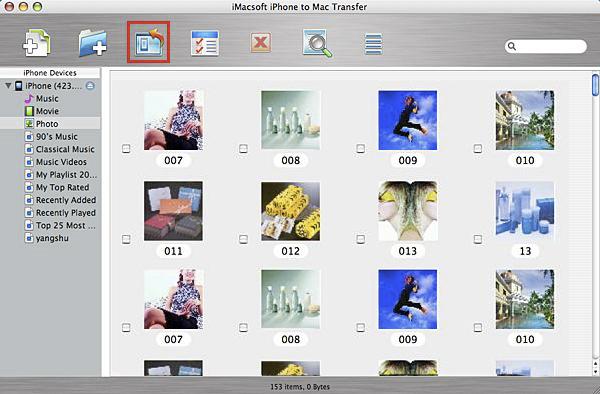Tick the checkbox for photo 013
600x394 pixels.
tap(360, 239)
